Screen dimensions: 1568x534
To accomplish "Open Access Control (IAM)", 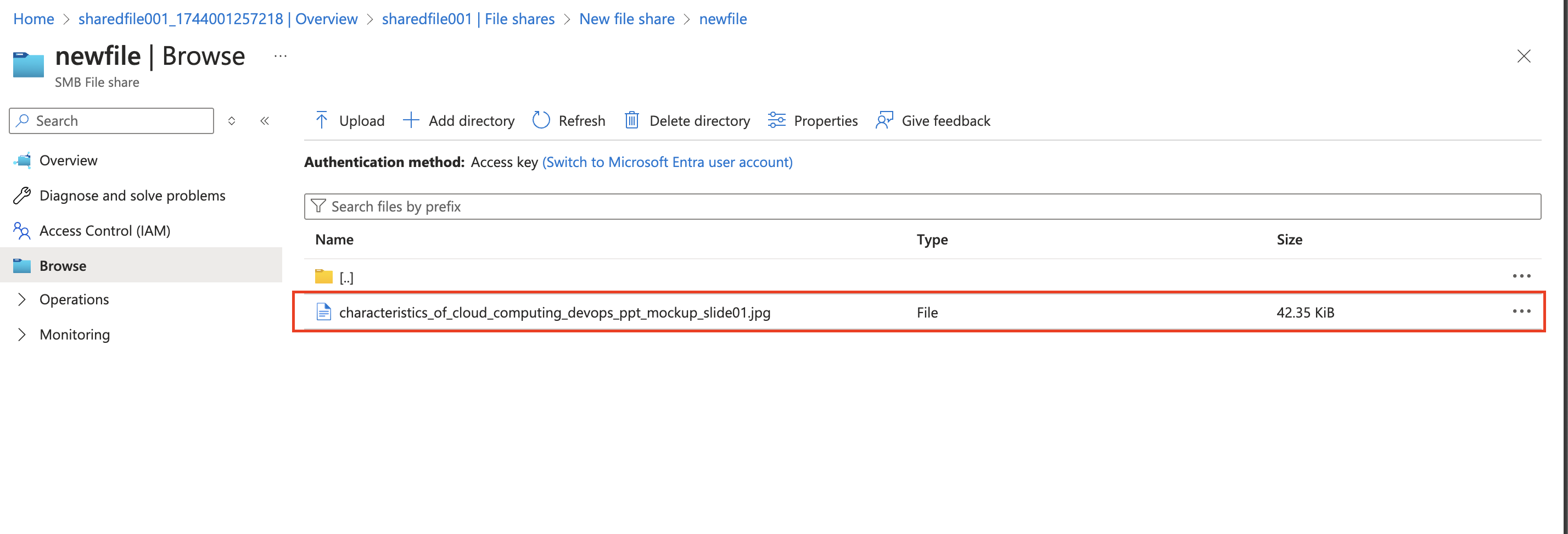I will (105, 231).
